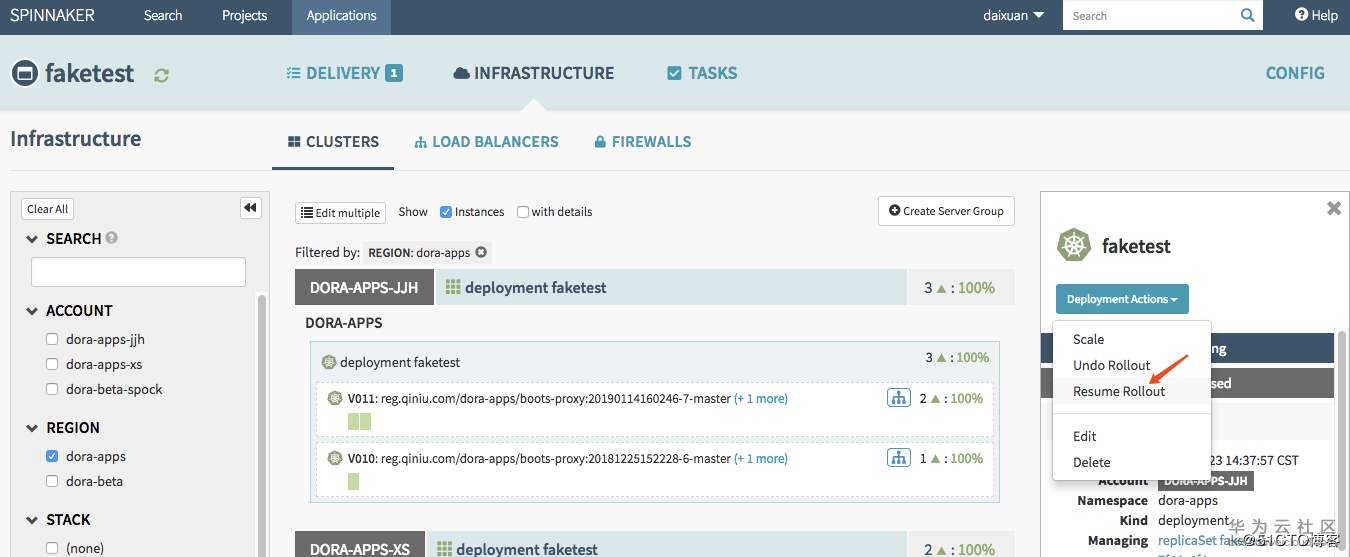Click load balancer icon on V010 row

898,458
